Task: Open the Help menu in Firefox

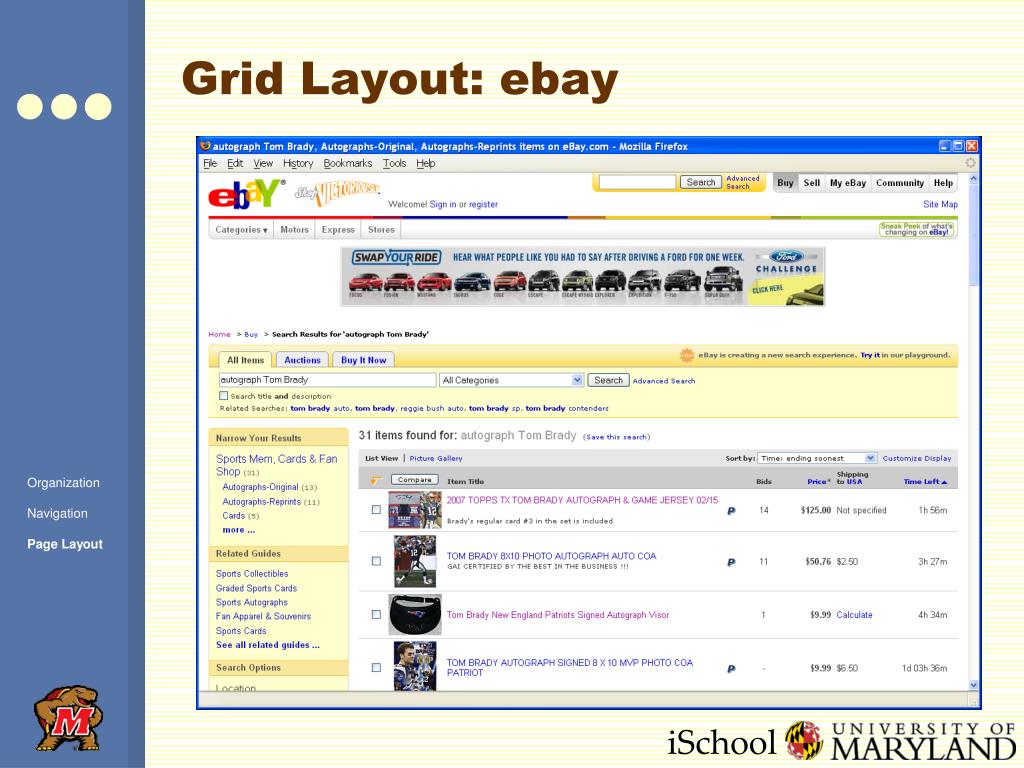Action: click(x=426, y=163)
